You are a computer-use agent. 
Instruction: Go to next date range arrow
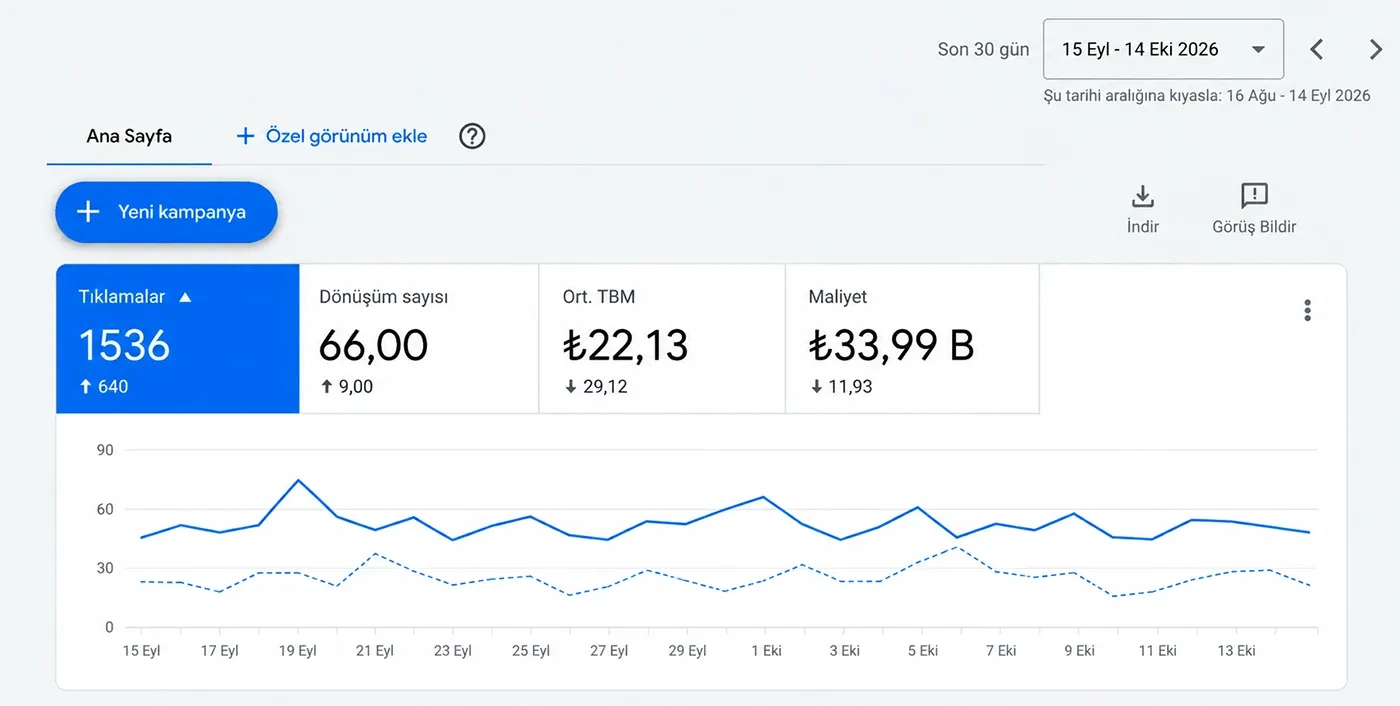(1375, 49)
